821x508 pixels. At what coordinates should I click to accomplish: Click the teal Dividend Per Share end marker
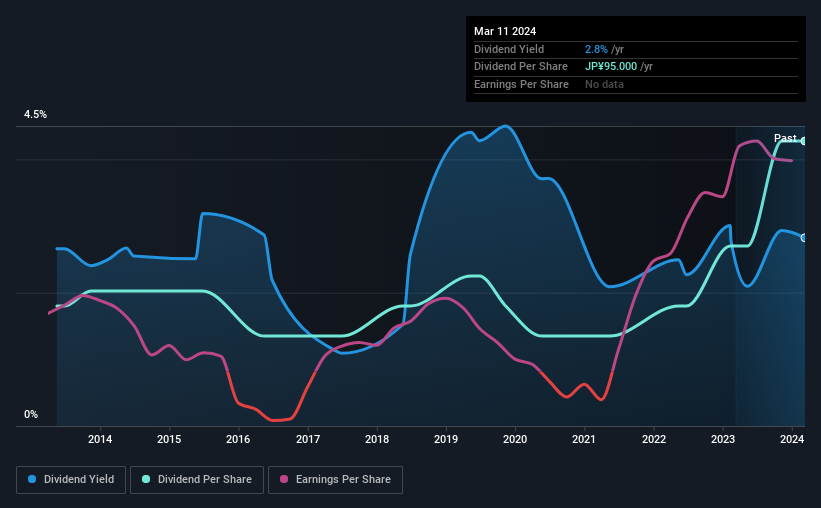pyautogui.click(x=804, y=141)
